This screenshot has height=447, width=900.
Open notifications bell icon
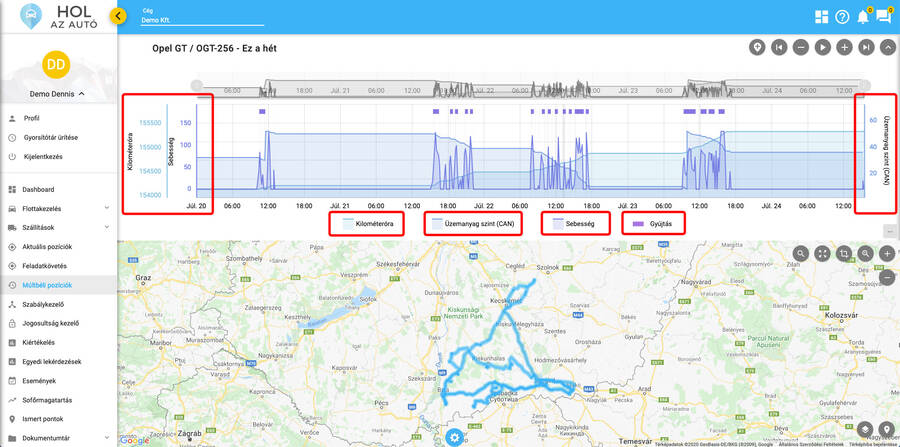pyautogui.click(x=864, y=17)
